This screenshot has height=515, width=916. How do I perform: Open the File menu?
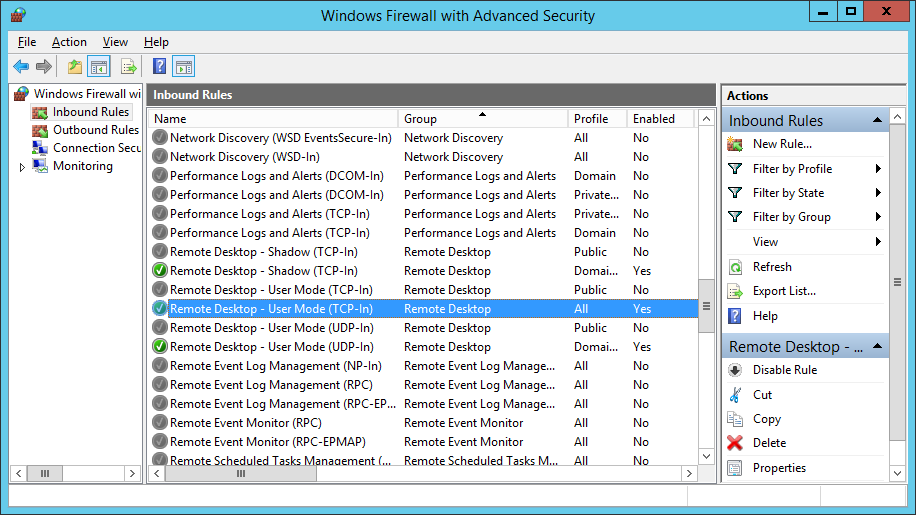click(x=27, y=42)
